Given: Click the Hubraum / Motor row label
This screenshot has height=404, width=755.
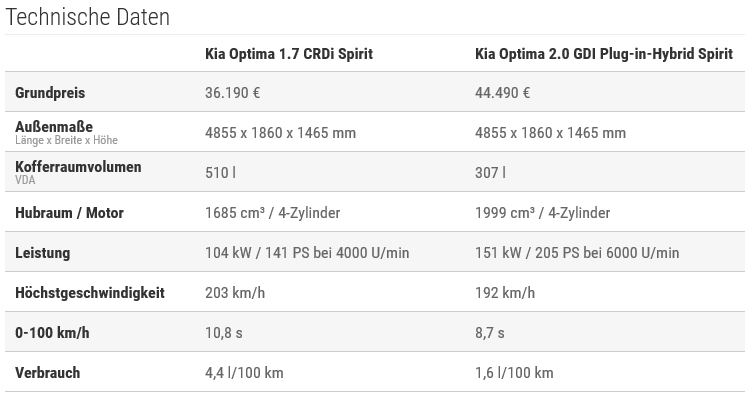Looking at the screenshot, I should coord(69,213).
